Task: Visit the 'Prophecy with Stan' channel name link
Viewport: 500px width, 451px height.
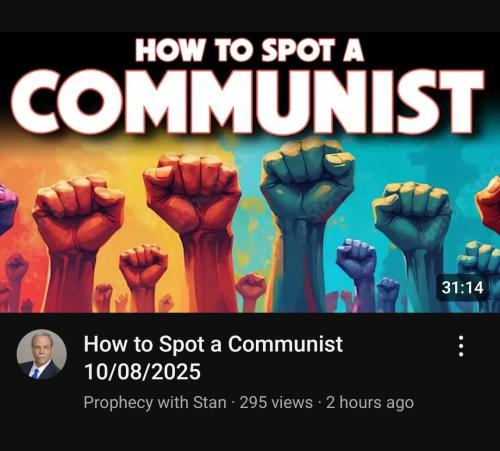Action: 155,402
